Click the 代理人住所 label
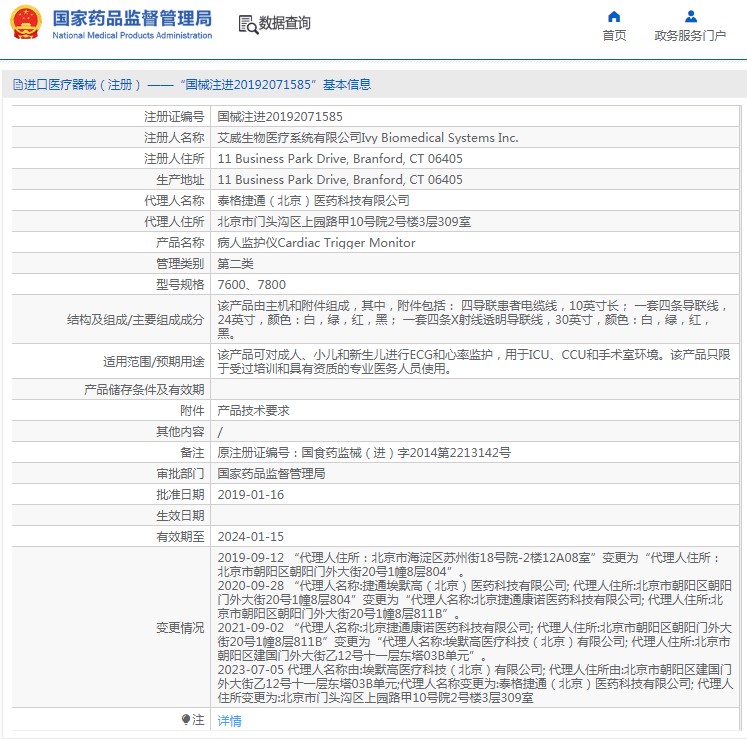 (x=174, y=222)
